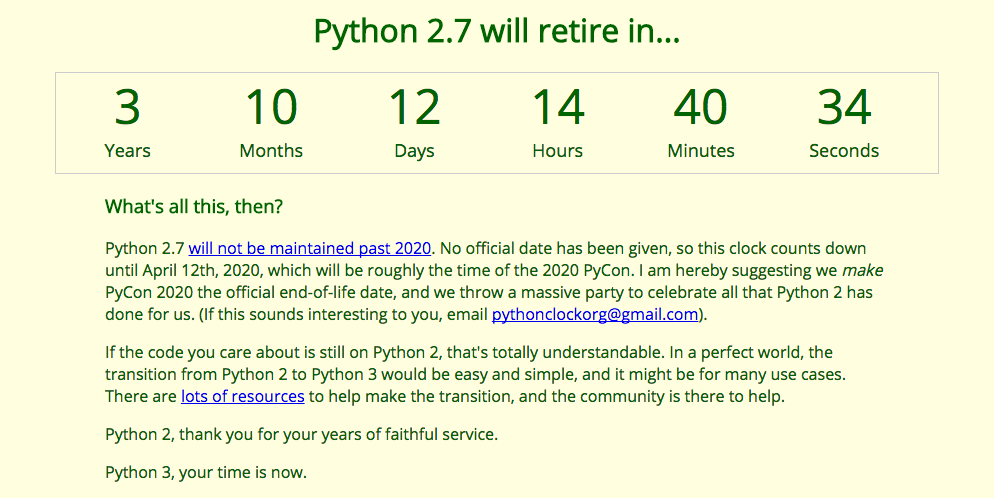
Task: Click the "Hours" label in the countdown
Action: 557,151
